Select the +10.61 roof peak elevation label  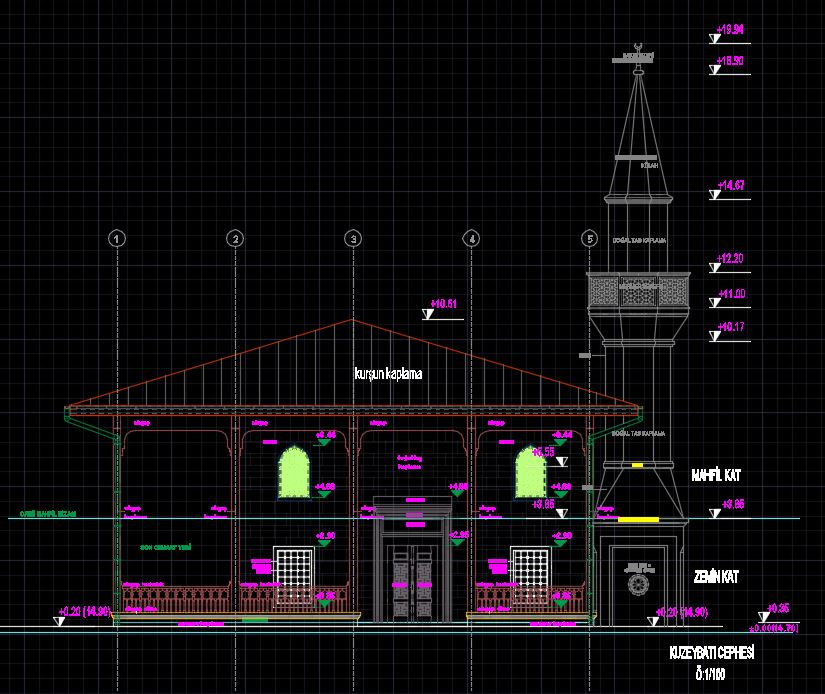click(444, 304)
